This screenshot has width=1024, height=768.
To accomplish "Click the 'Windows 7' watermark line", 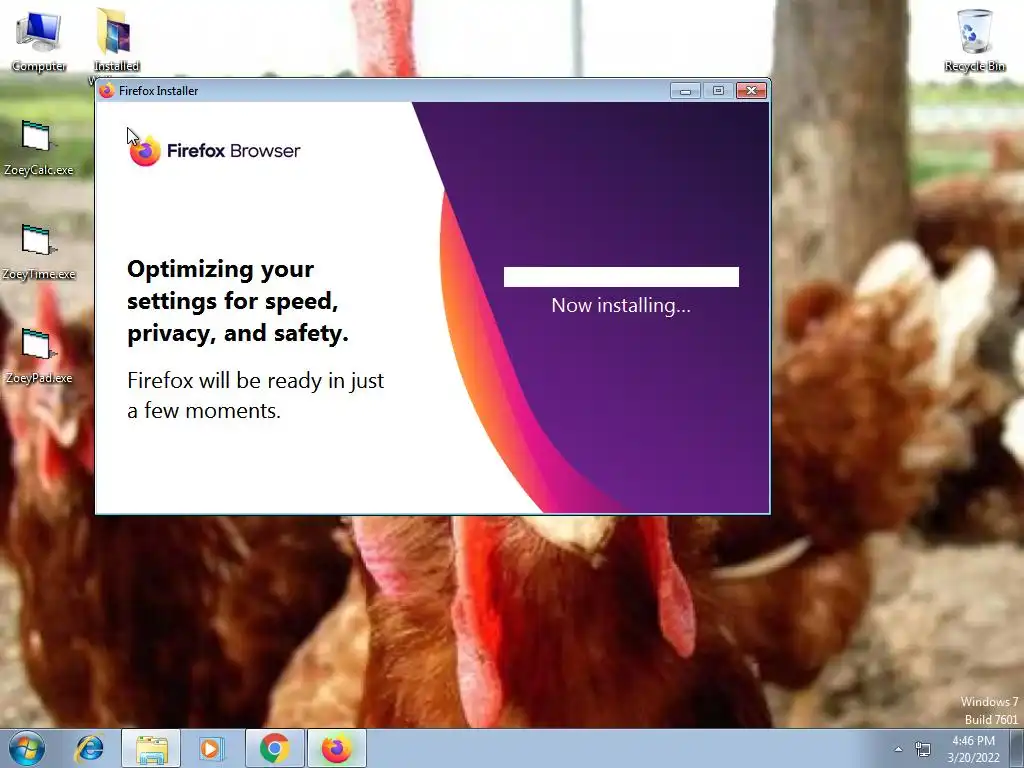I will point(989,701).
